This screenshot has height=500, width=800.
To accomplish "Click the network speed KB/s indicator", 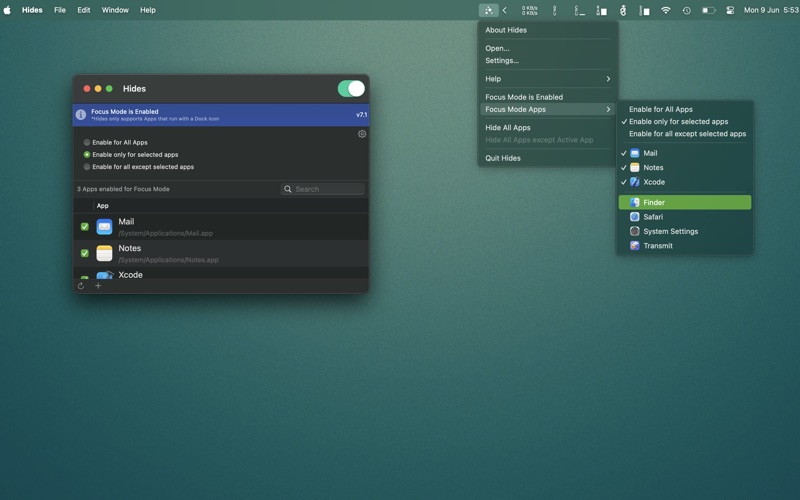I will [x=529, y=10].
